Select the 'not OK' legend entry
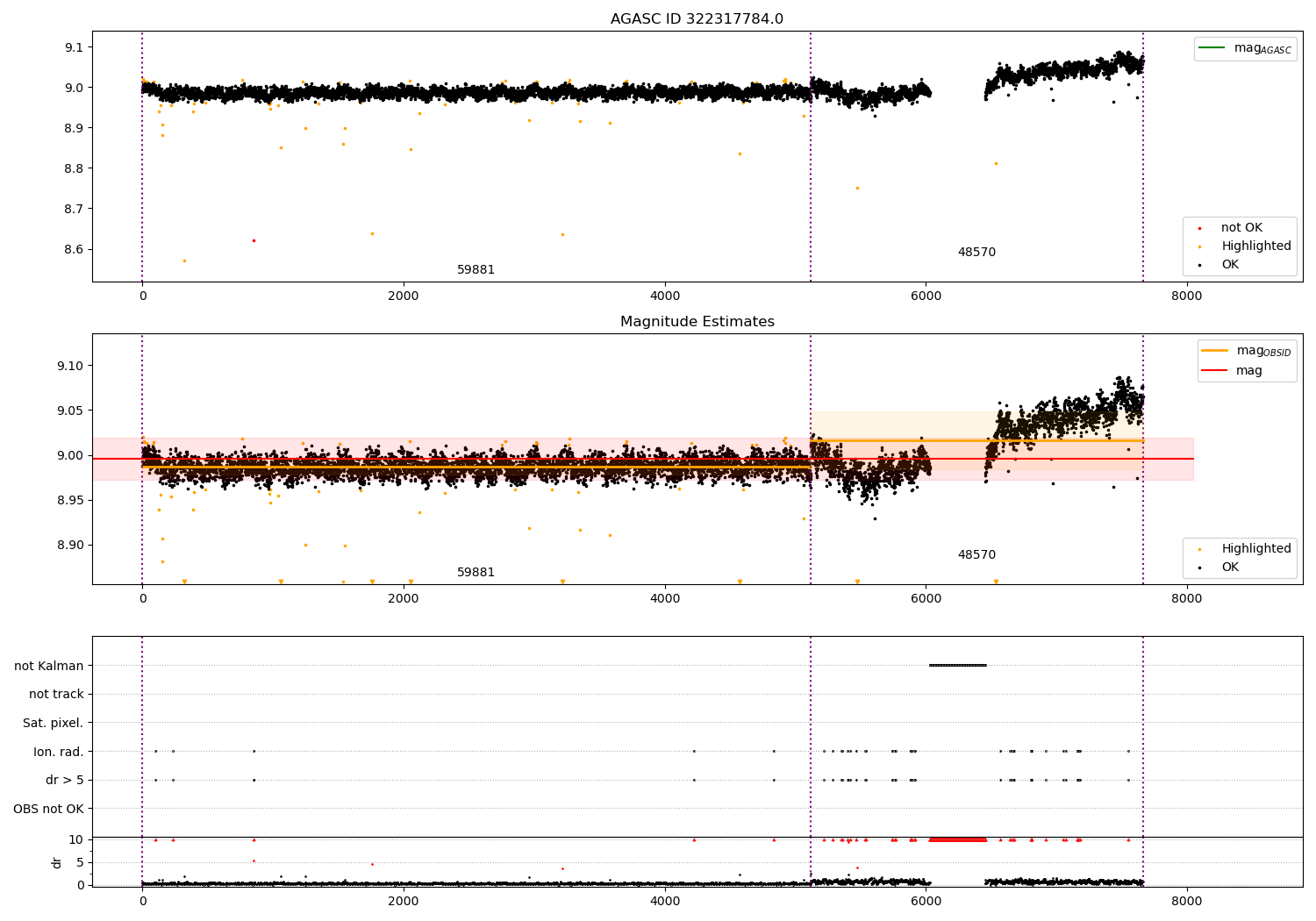This screenshot has height=921, width=1316. tap(1241, 228)
